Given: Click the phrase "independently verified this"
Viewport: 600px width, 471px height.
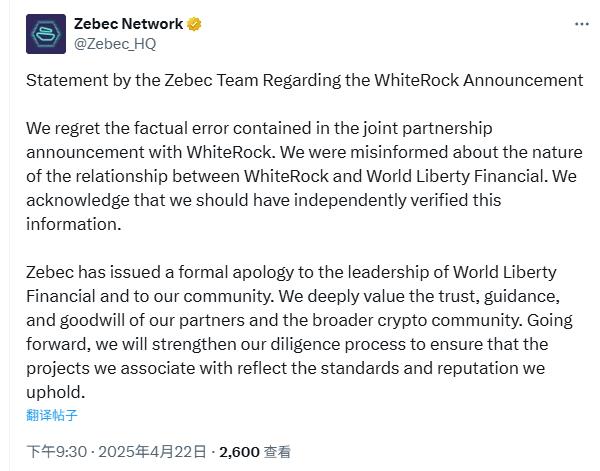Looking at the screenshot, I should point(398,200).
